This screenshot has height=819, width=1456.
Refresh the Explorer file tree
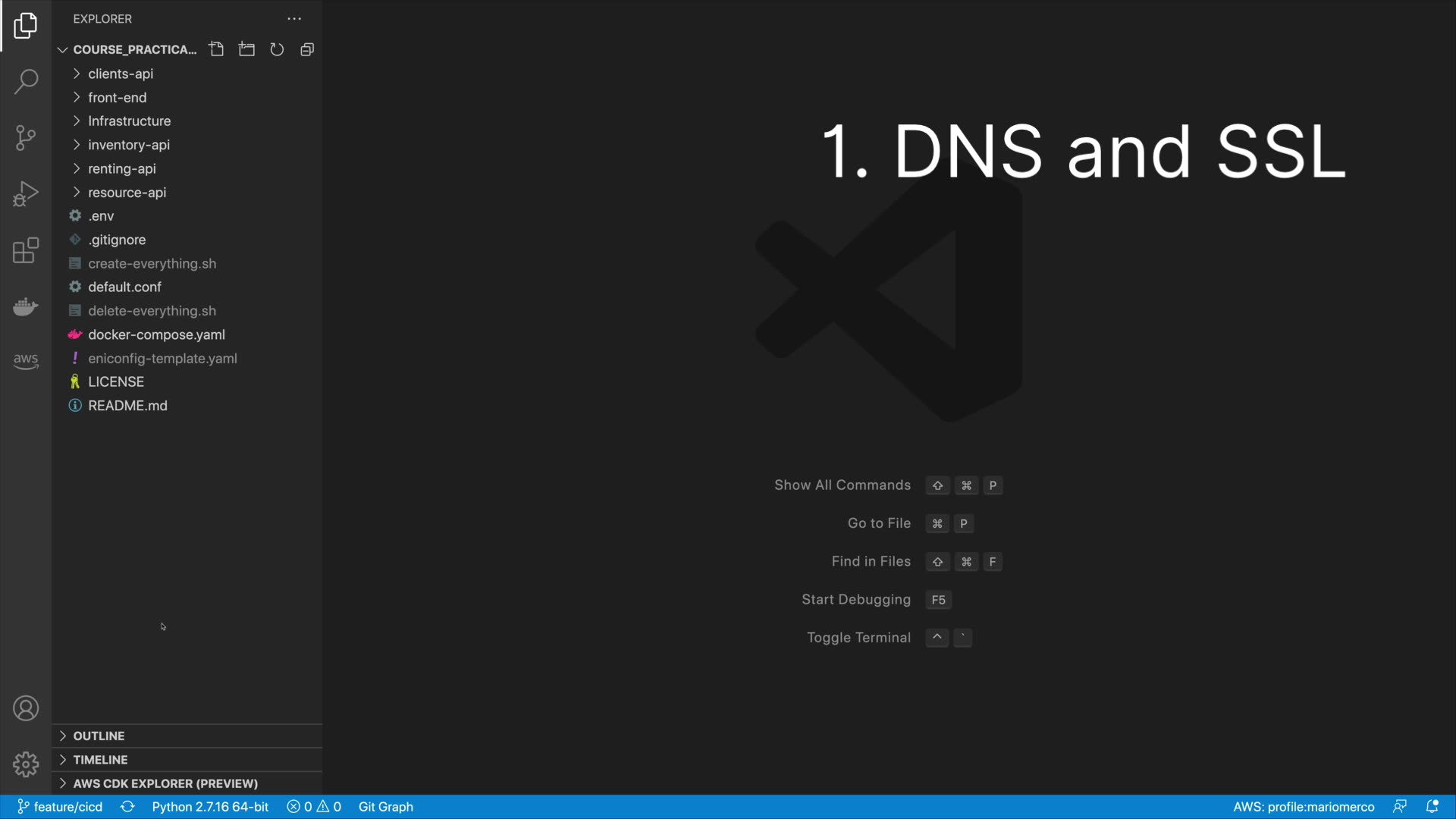277,49
